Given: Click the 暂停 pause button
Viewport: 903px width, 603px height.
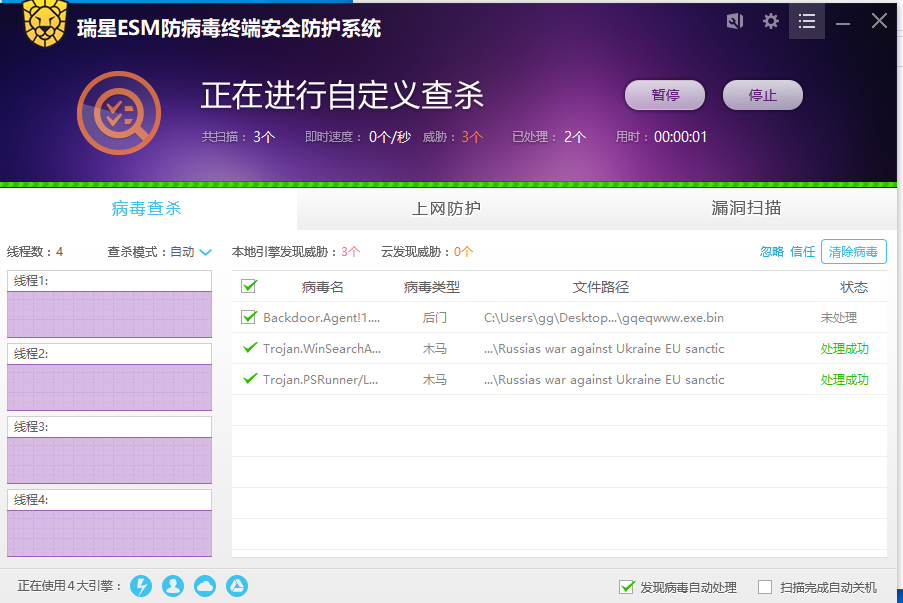Looking at the screenshot, I should 665,95.
